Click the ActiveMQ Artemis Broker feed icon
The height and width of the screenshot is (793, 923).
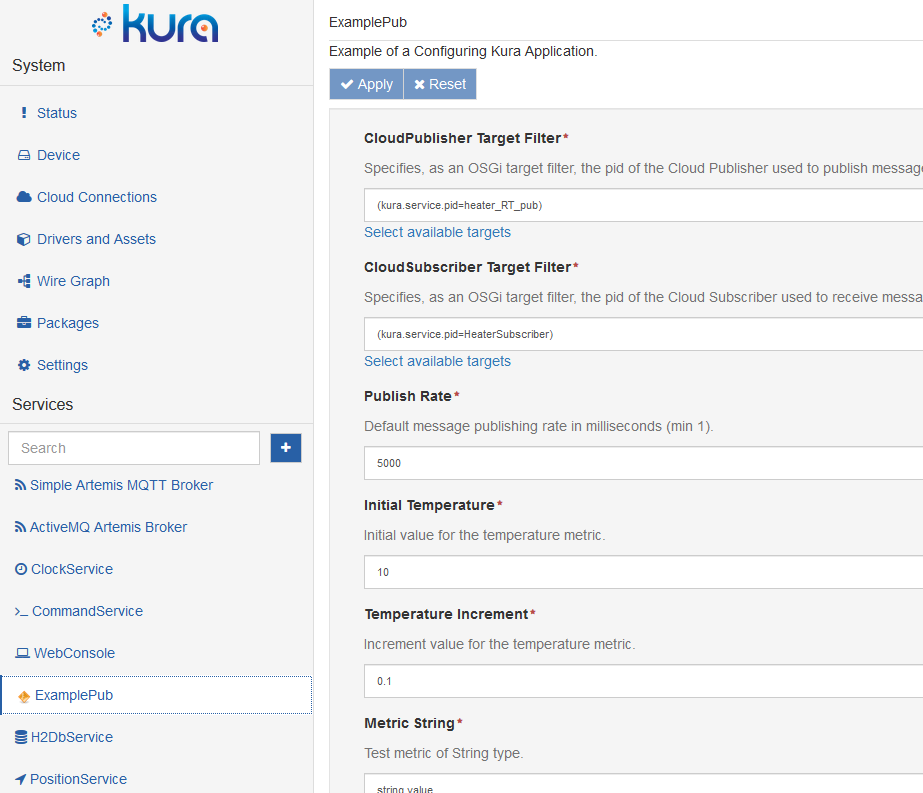20,527
